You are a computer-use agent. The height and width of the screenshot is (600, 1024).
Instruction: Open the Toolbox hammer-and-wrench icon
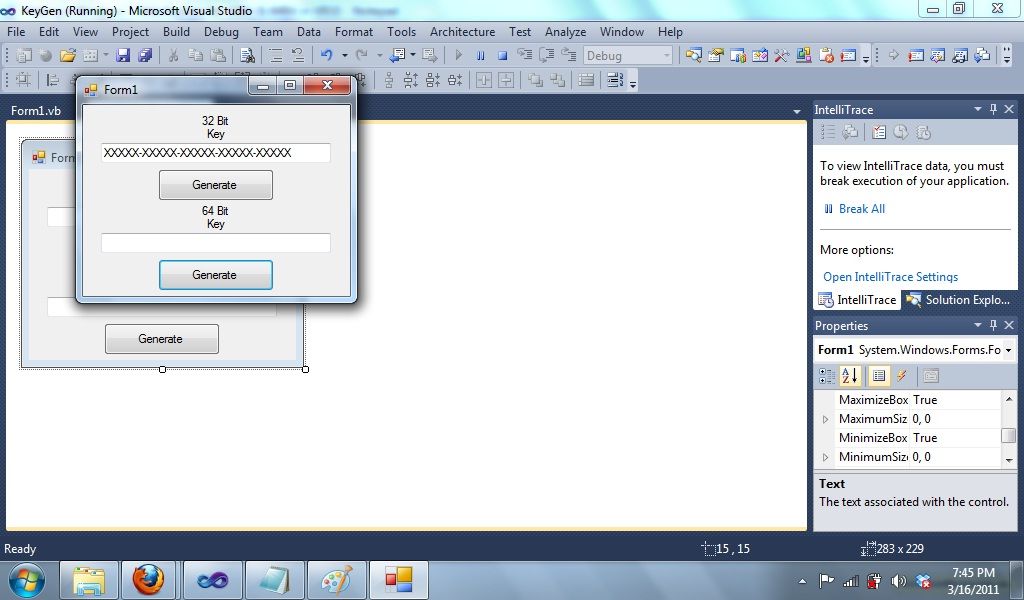coord(782,56)
